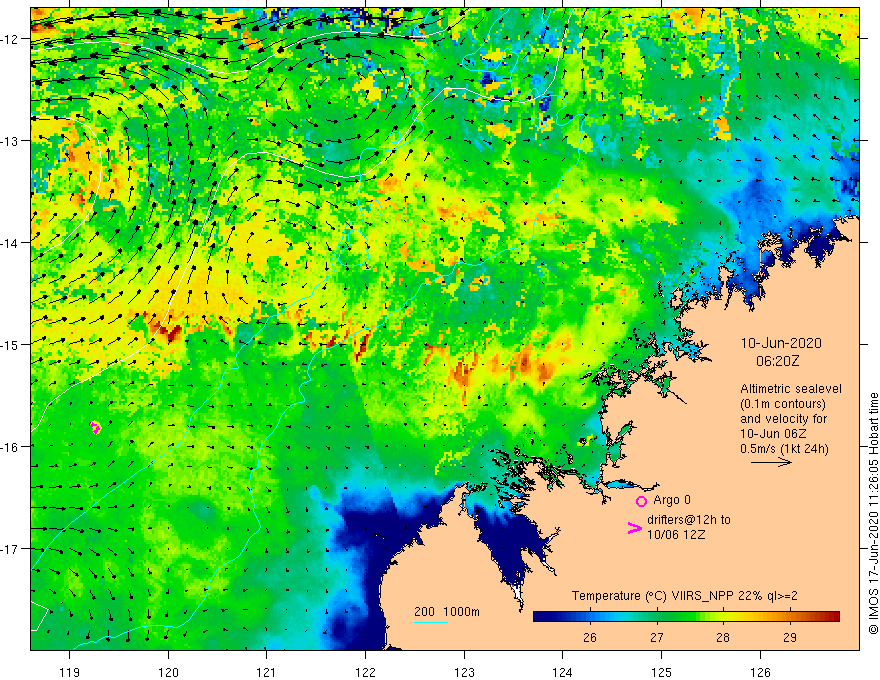The image size is (880, 680).
Task: Click the Temperature VIIRS_NPP title text
Action: click(684, 596)
